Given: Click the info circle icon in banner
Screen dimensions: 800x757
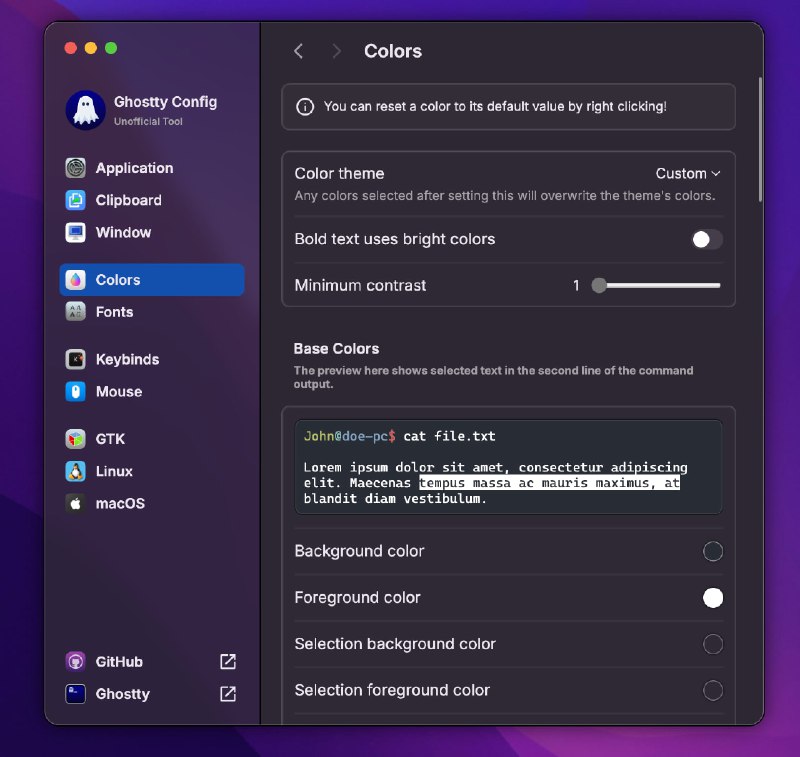Looking at the screenshot, I should (x=305, y=107).
